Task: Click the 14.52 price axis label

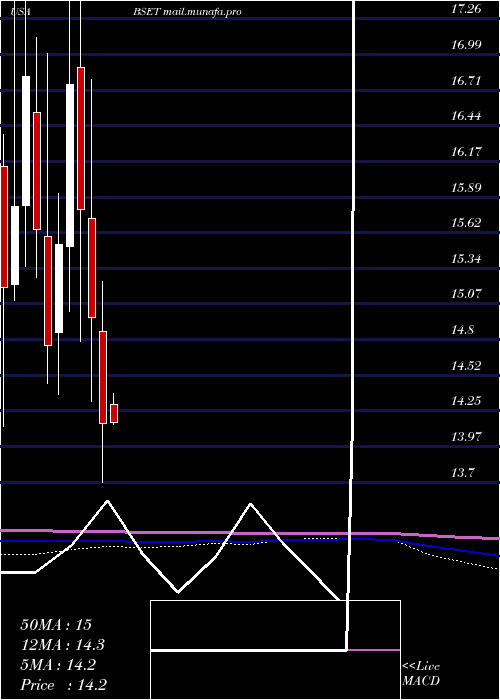Action: click(x=466, y=366)
